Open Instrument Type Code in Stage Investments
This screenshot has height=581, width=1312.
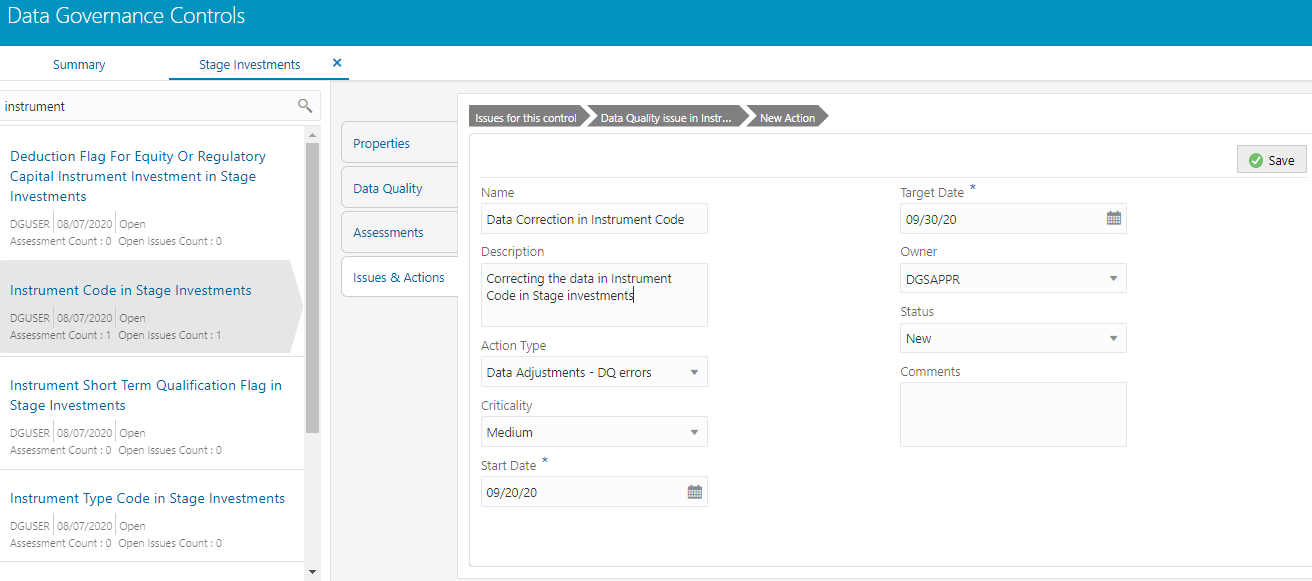[x=147, y=498]
